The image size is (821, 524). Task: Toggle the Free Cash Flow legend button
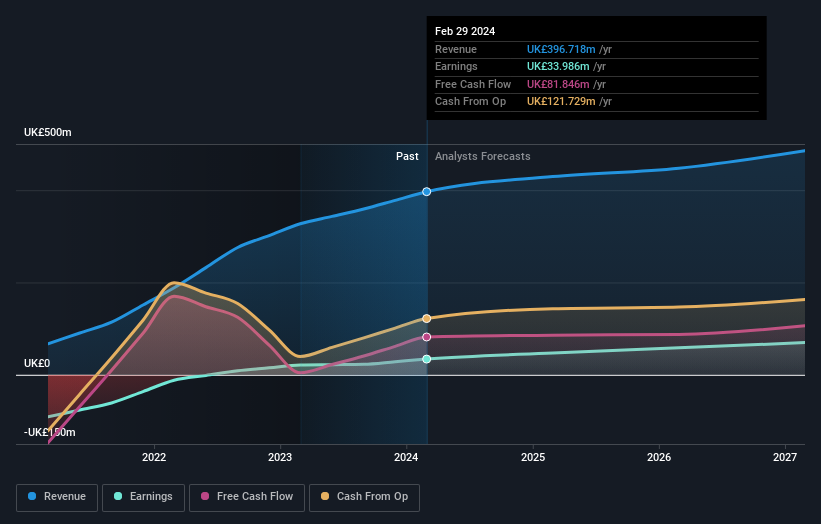247,497
